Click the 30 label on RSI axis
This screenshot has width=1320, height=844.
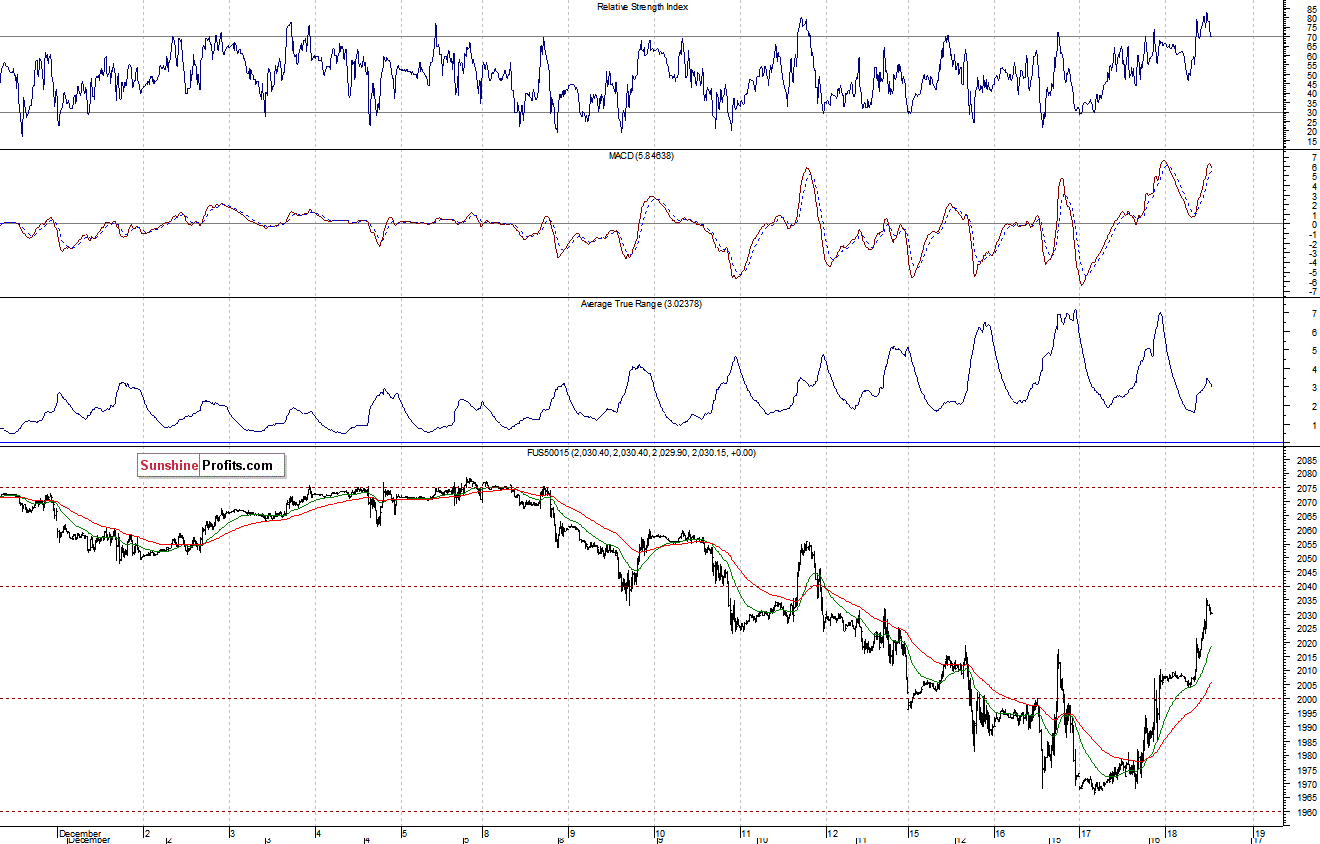[1310, 113]
